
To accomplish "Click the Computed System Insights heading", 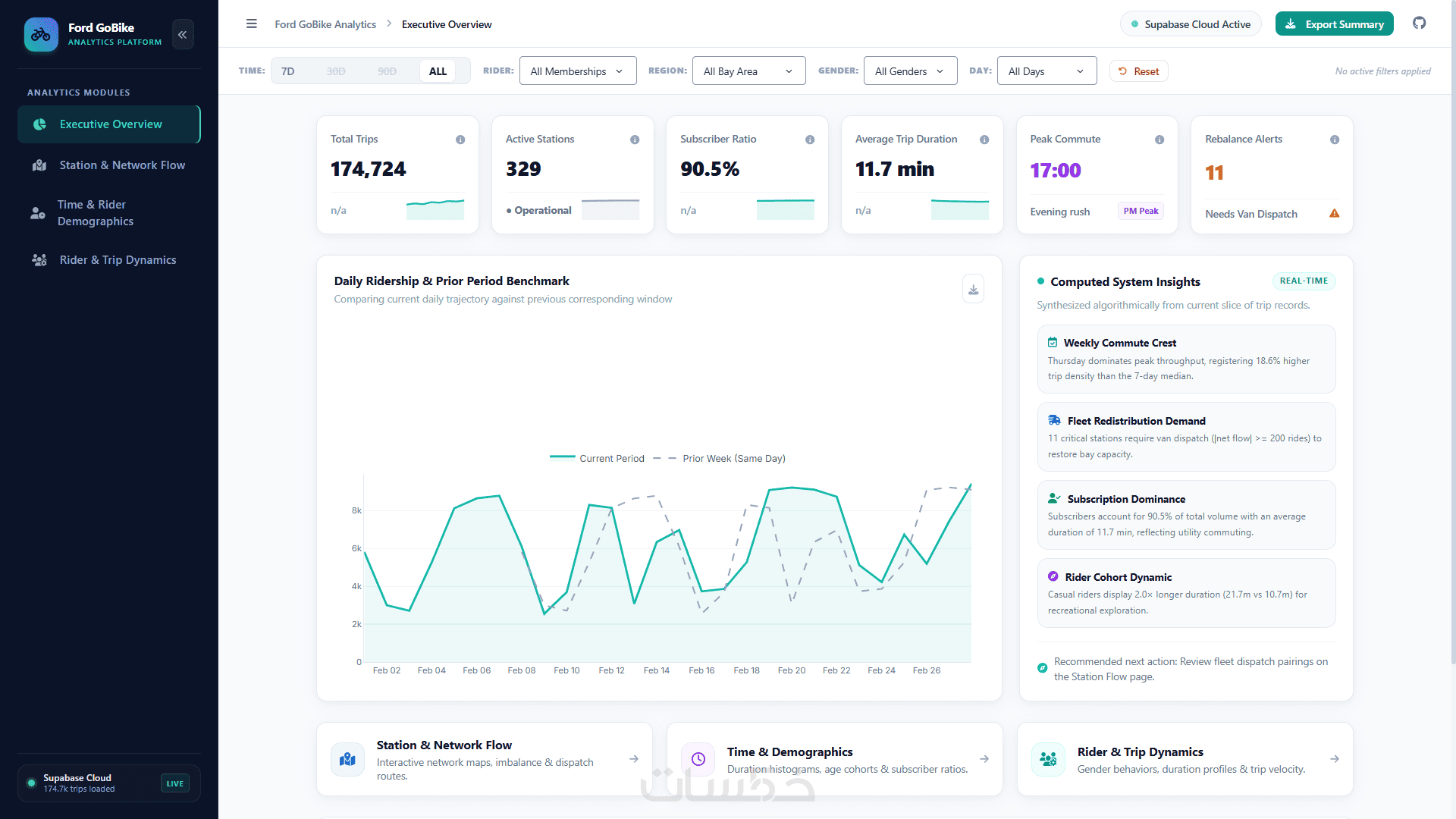I will 1125,282.
